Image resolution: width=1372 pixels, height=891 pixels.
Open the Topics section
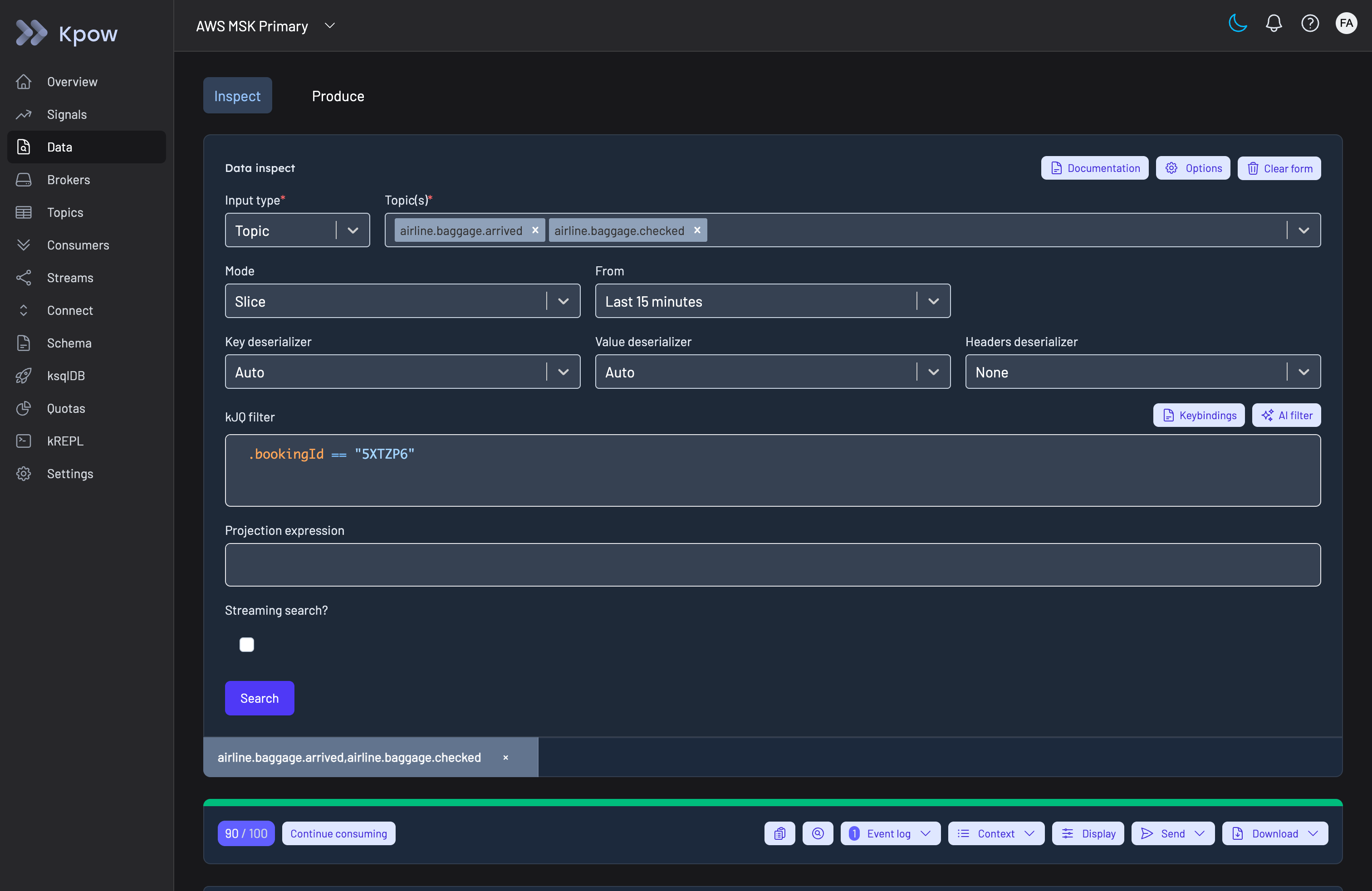87,212
